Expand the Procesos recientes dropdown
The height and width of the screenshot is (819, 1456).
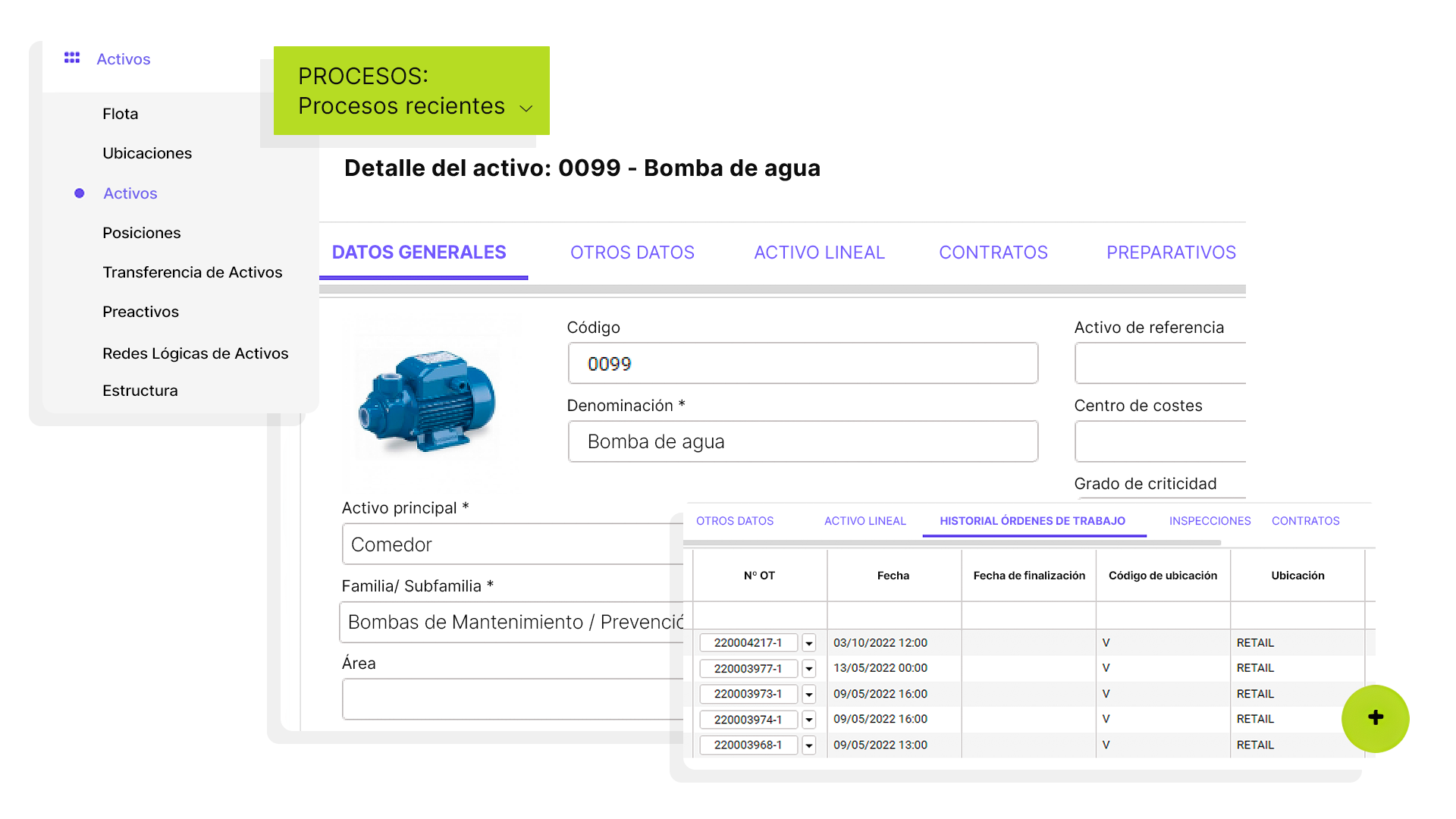(x=526, y=108)
